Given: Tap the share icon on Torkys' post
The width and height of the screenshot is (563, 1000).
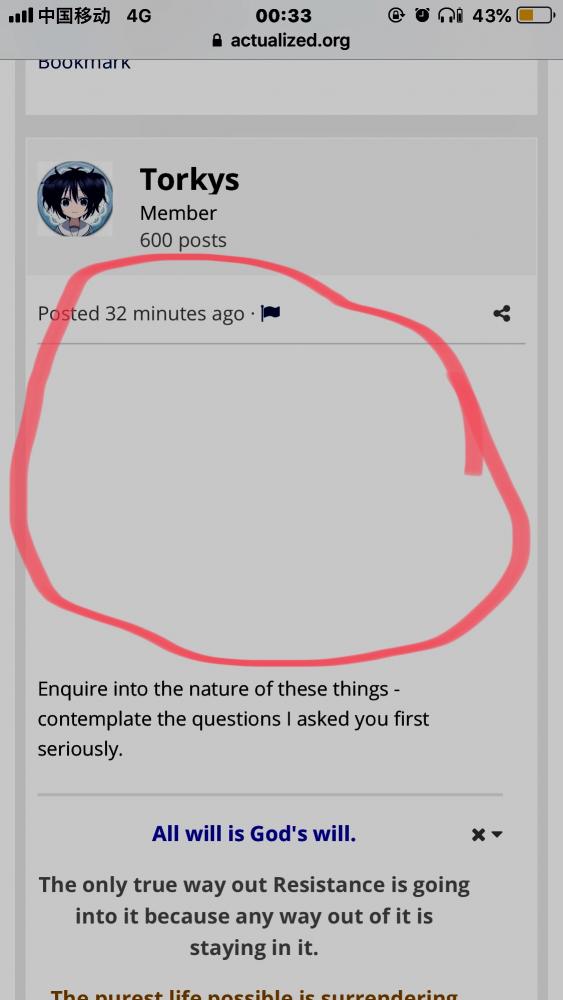Looking at the screenshot, I should pyautogui.click(x=502, y=314).
